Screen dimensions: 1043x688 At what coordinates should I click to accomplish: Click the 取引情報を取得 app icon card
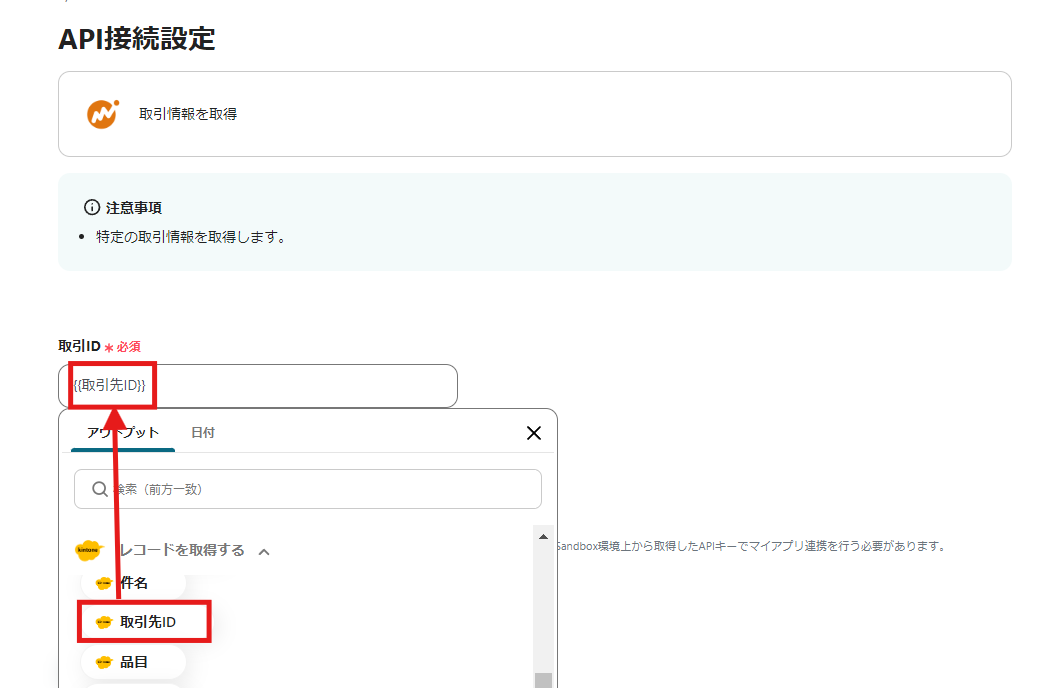[x=534, y=113]
